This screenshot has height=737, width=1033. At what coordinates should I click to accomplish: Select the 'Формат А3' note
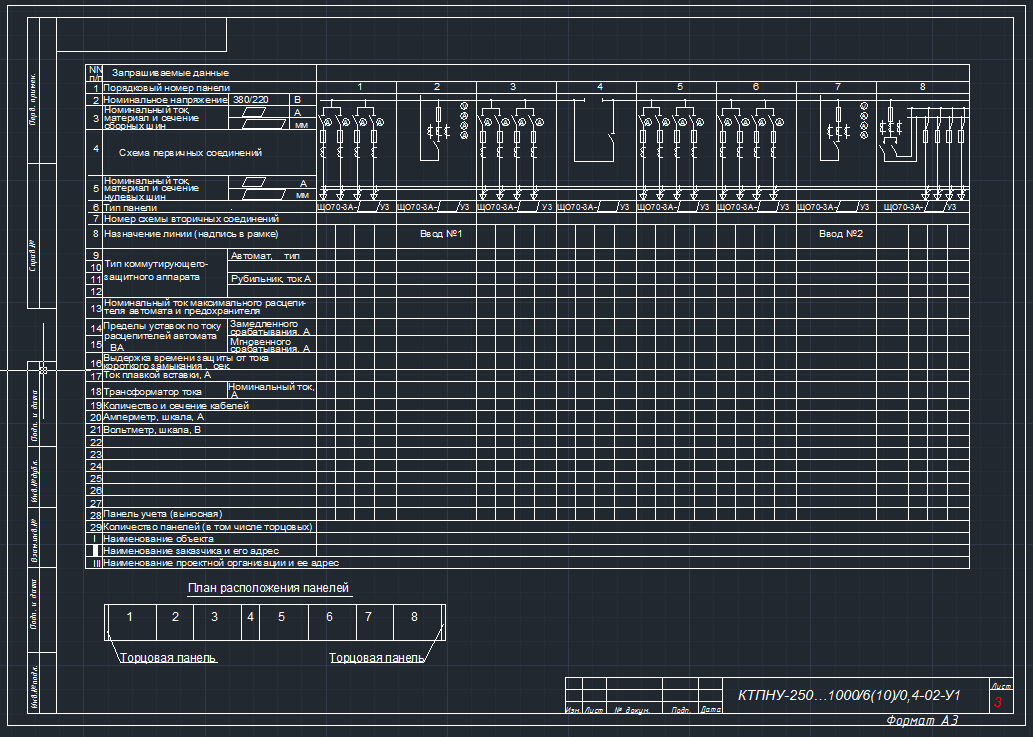pos(922,721)
